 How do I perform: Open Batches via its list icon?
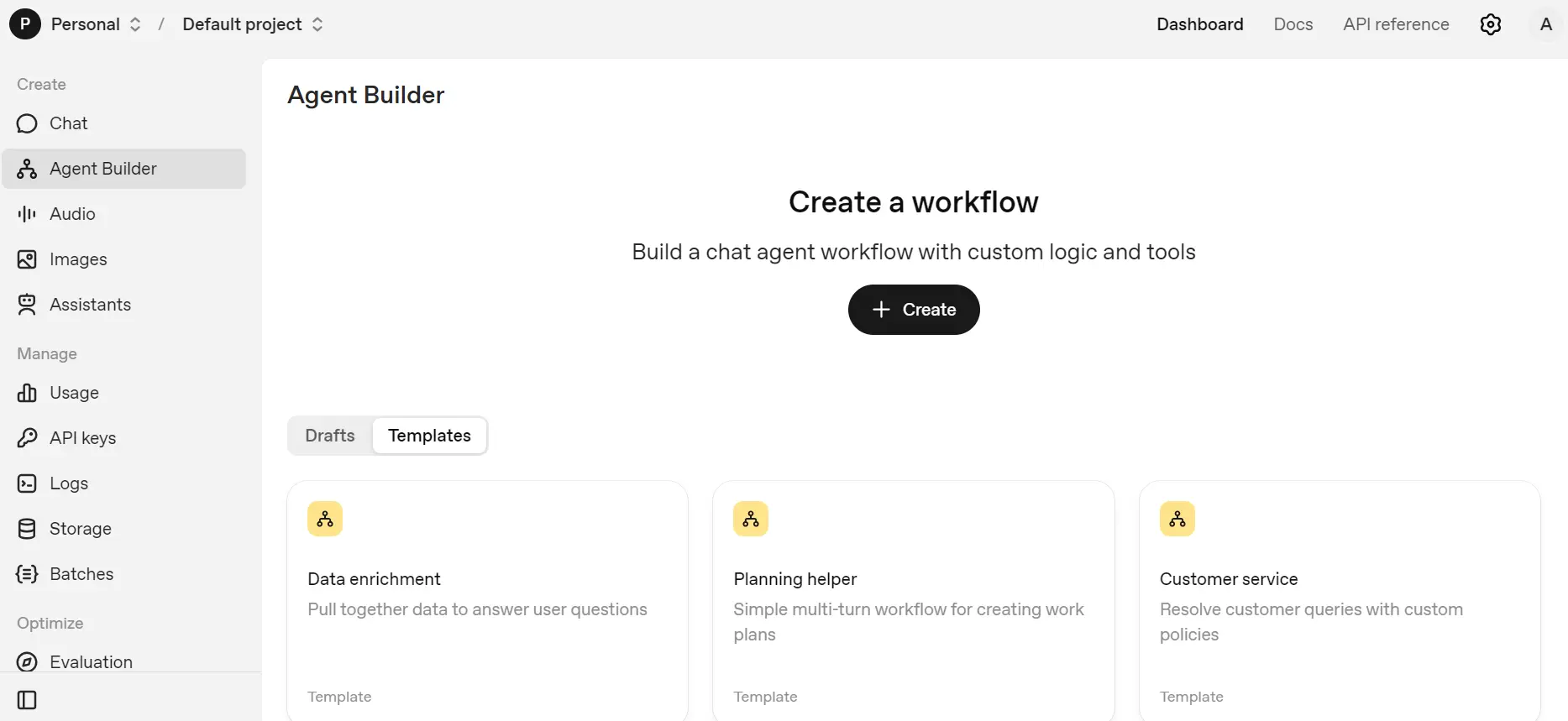(26, 574)
